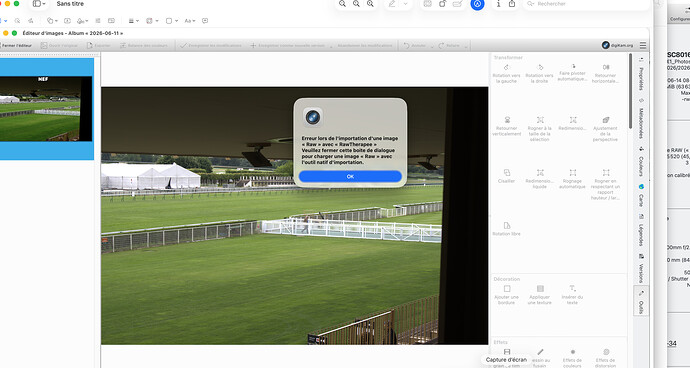Open the markup pen dropdown arrow

405,4
